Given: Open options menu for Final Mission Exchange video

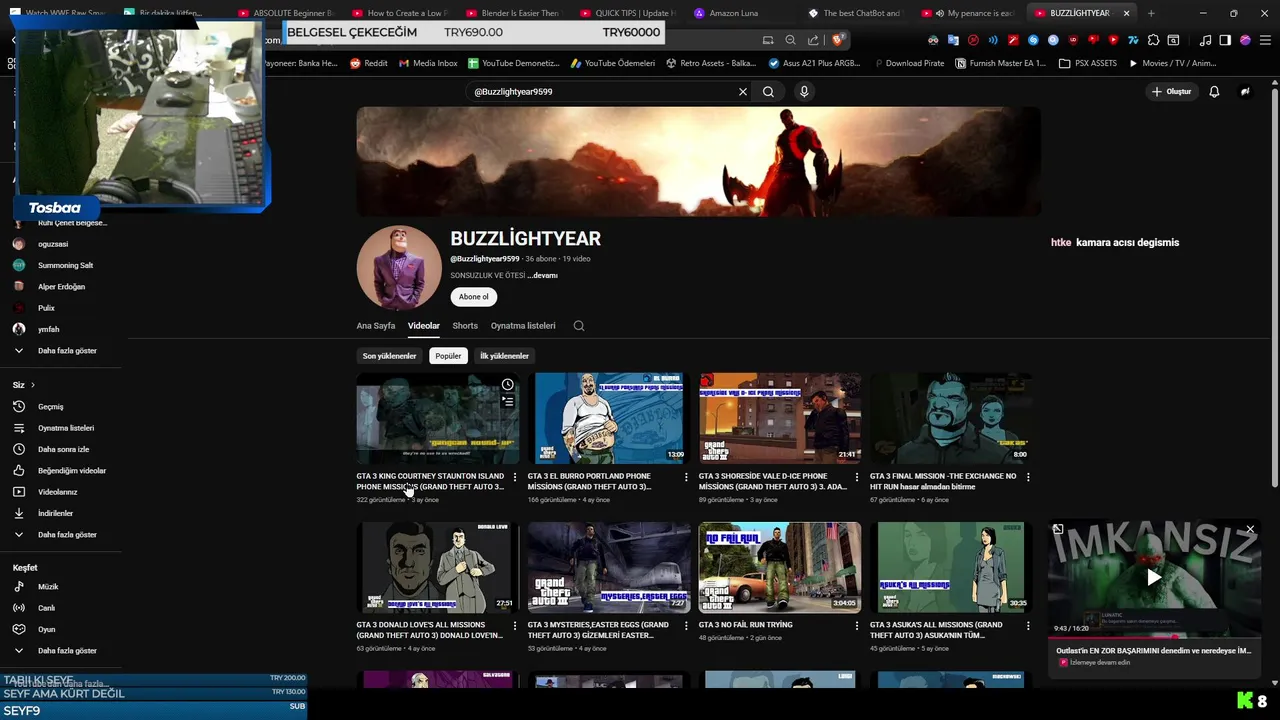Looking at the screenshot, I should click(x=1028, y=477).
